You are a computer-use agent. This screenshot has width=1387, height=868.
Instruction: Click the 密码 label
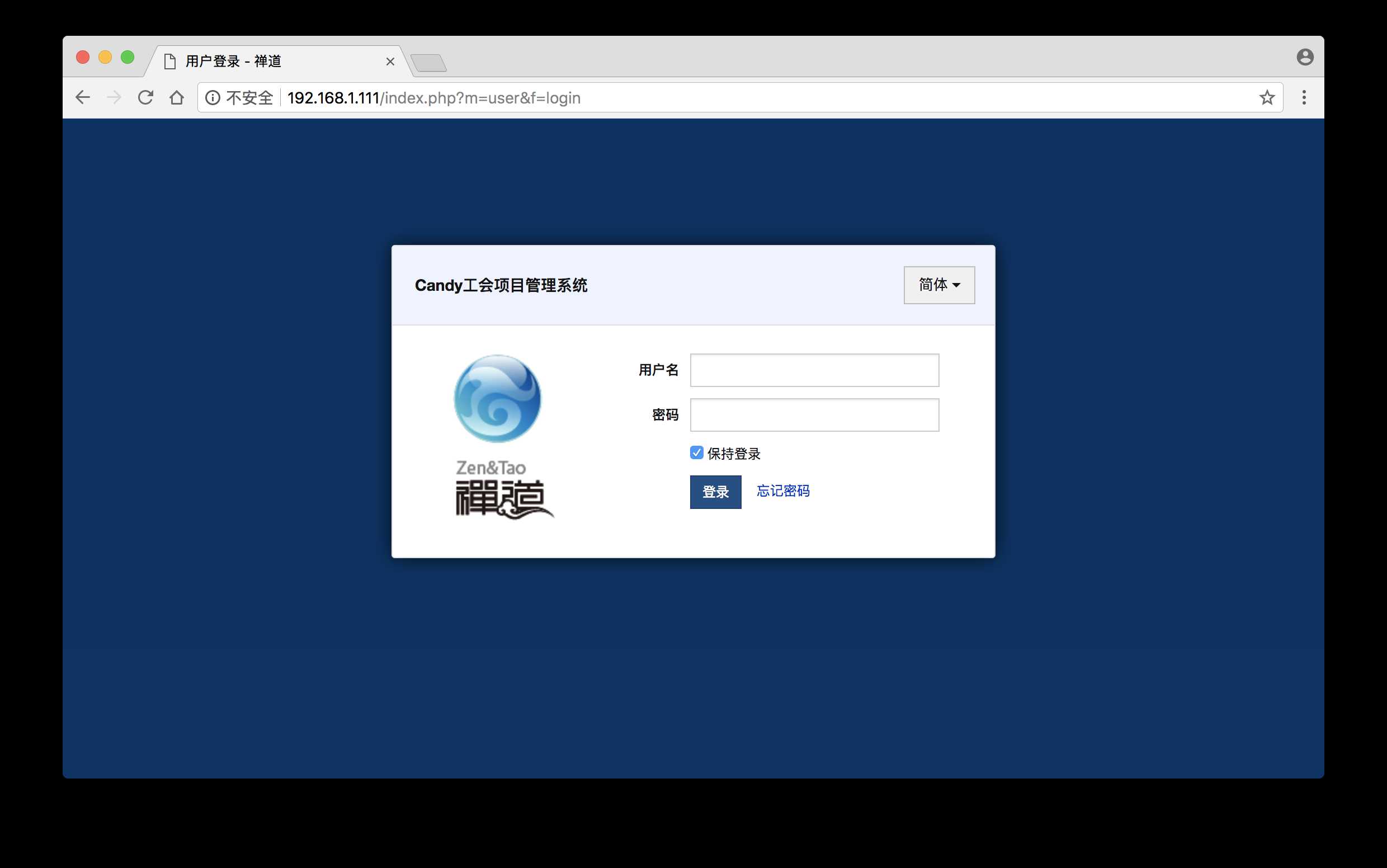pos(666,415)
